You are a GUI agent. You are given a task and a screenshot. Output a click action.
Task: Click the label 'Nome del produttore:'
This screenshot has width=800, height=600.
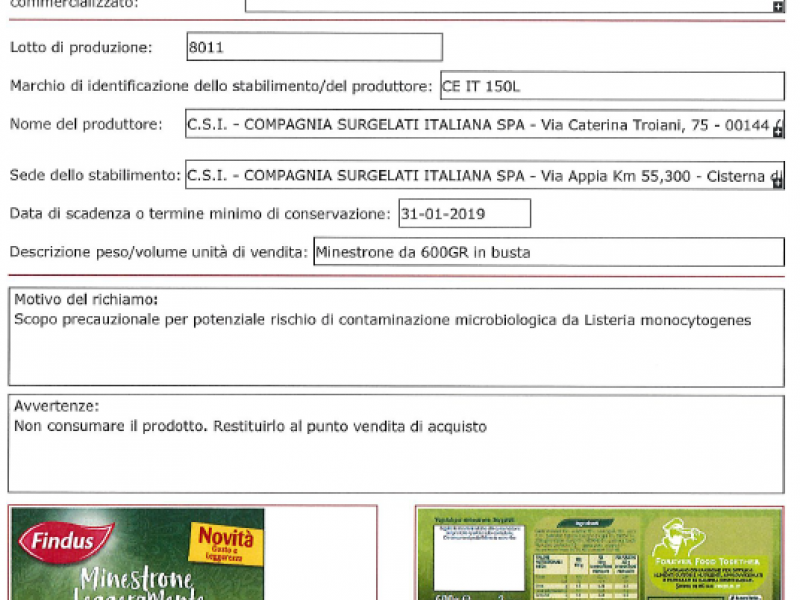[86, 124]
